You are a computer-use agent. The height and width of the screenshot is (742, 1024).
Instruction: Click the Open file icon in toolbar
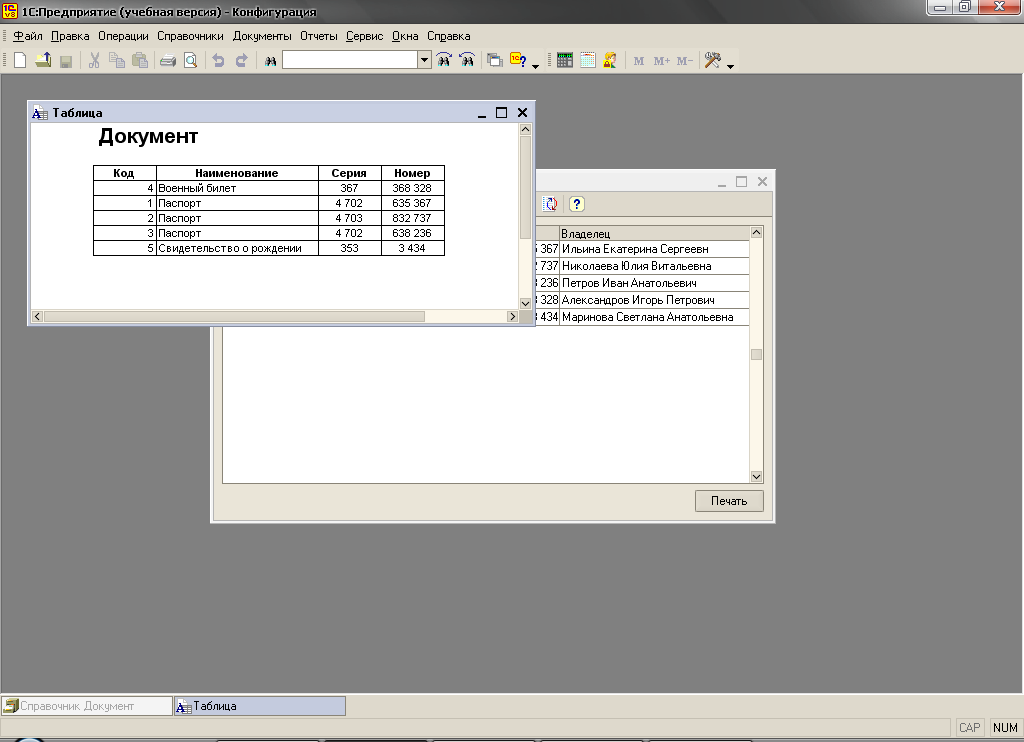pyautogui.click(x=43, y=61)
